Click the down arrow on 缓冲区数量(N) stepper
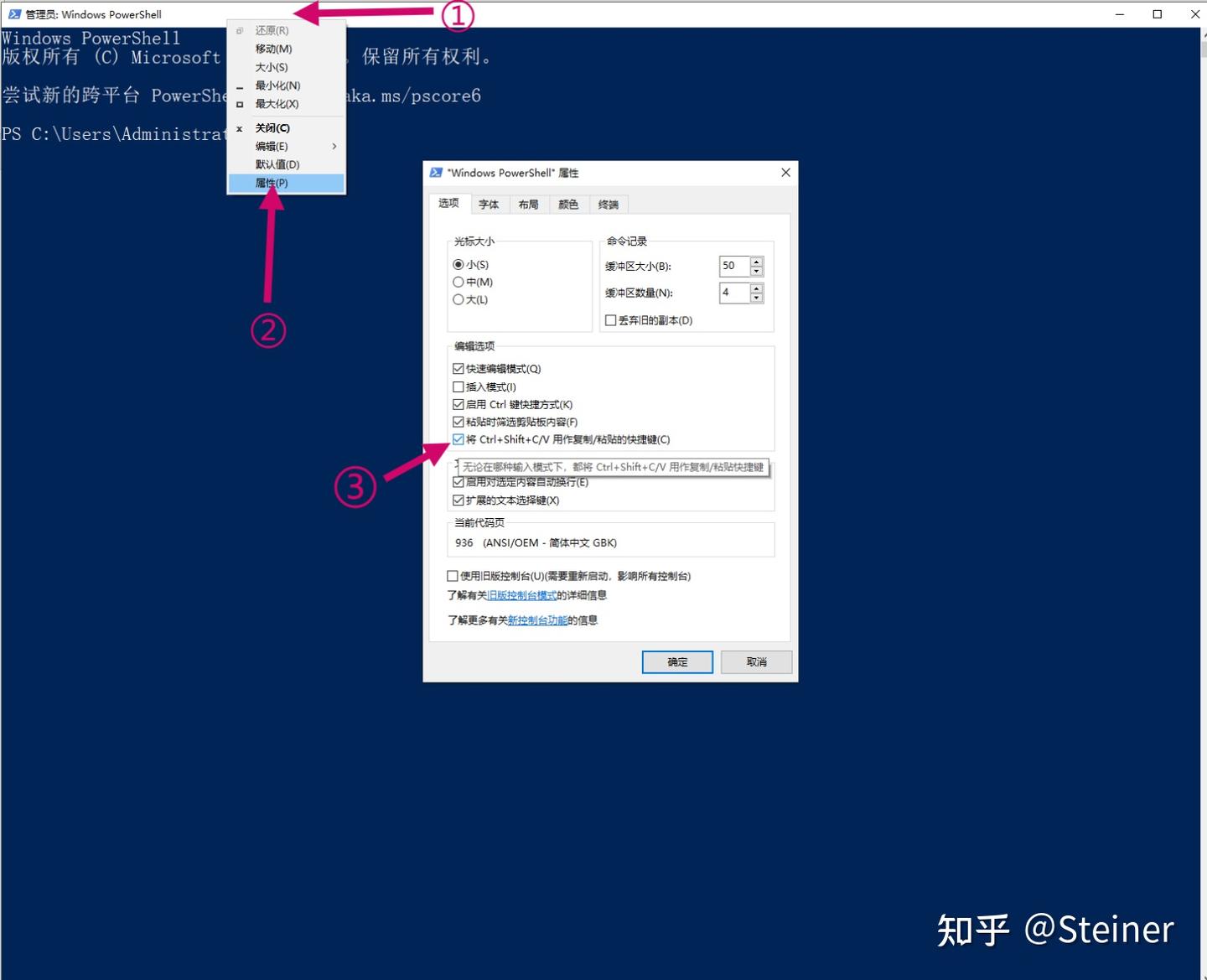Viewport: 1207px width, 980px height. click(x=755, y=298)
